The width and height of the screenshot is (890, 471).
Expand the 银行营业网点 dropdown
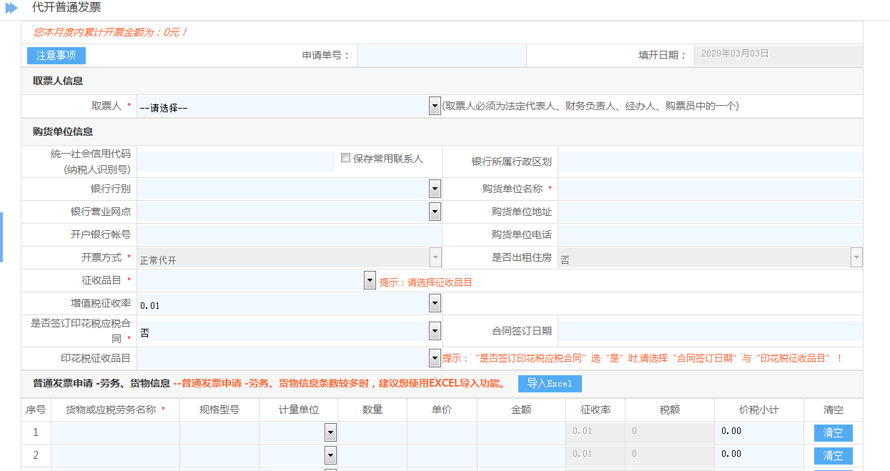[x=434, y=211]
